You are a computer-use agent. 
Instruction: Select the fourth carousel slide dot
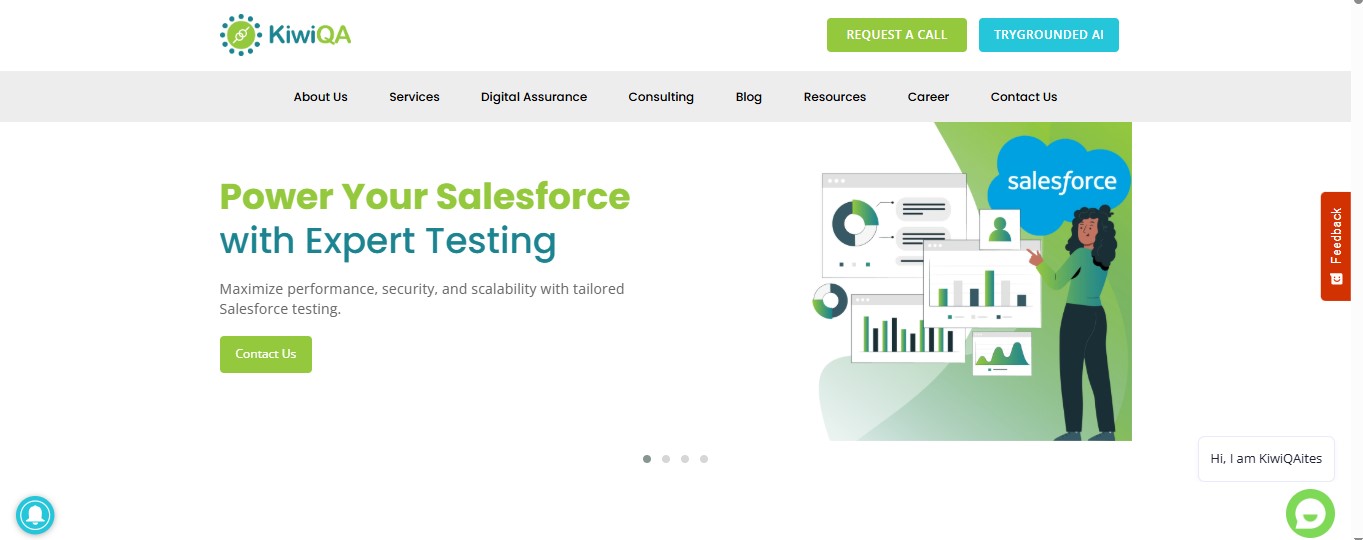(704, 459)
